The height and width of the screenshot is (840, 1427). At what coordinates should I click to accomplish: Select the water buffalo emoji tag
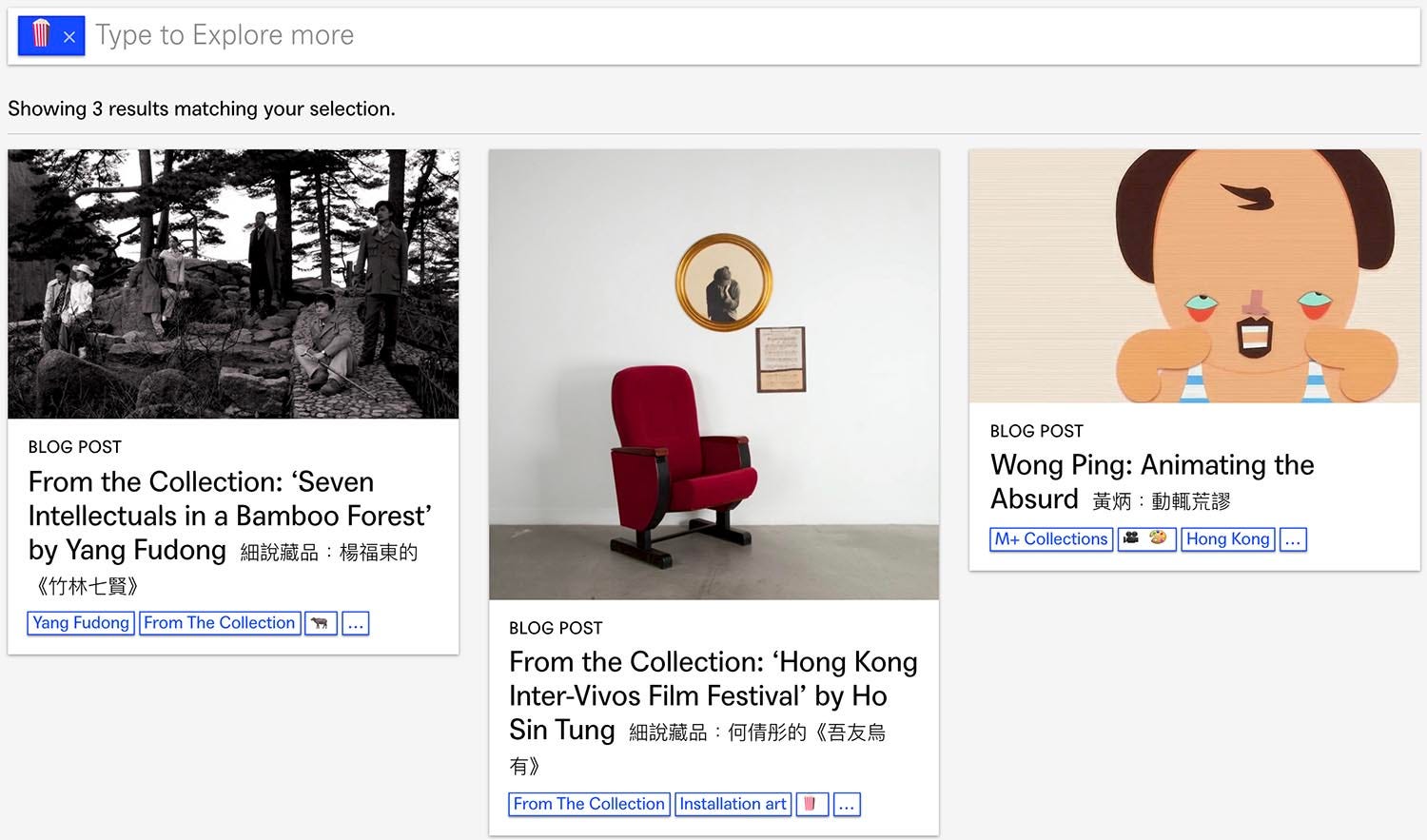pos(321,624)
